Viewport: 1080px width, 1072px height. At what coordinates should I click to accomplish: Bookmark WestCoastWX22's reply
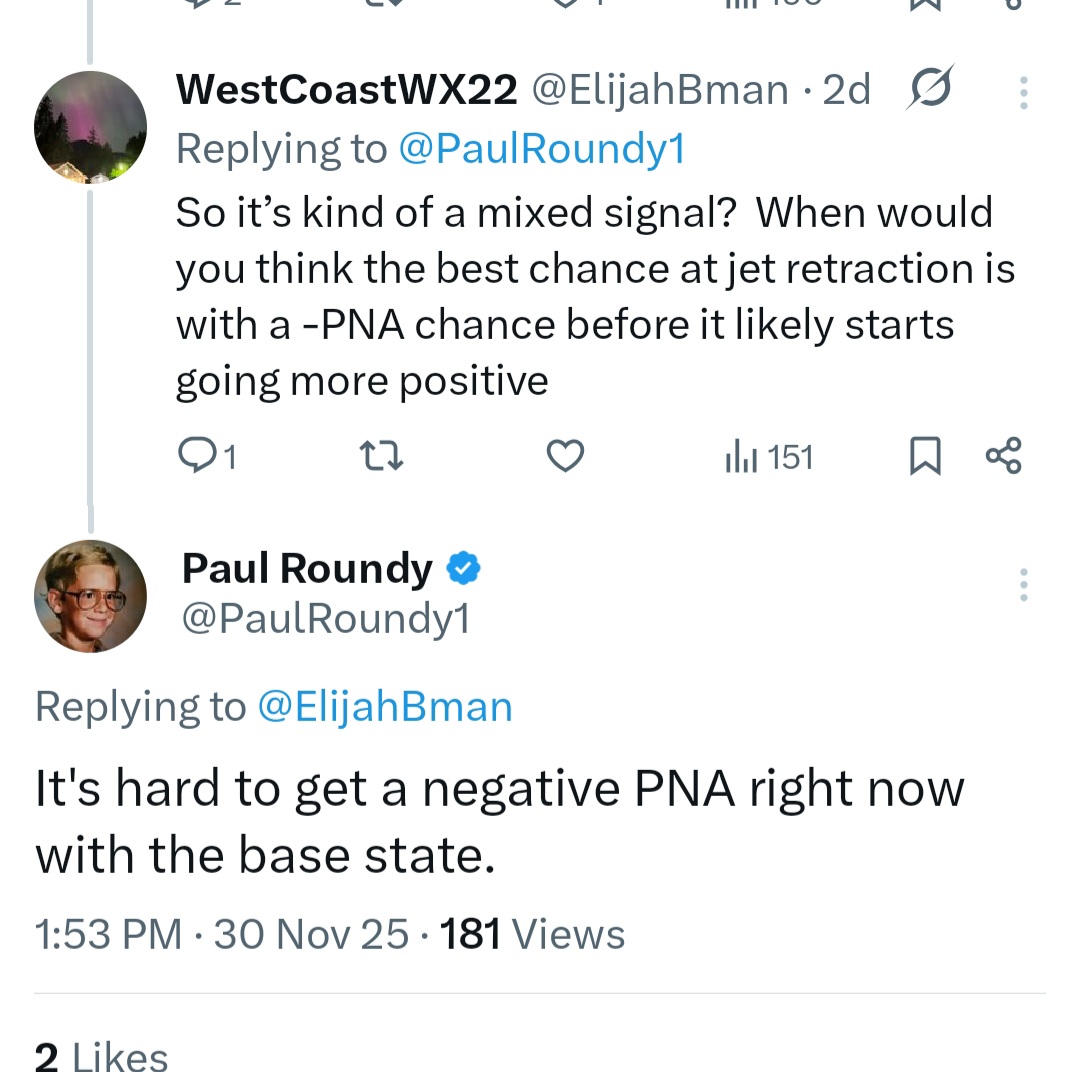pyautogui.click(x=925, y=457)
